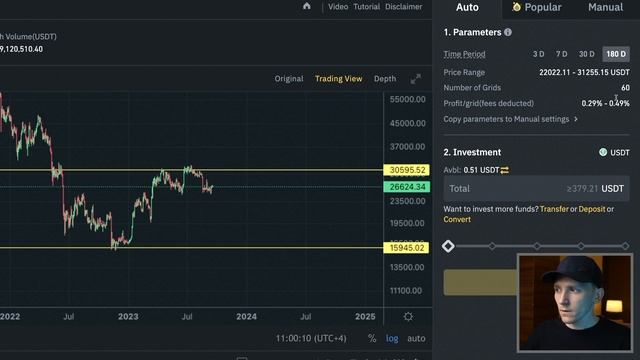Choose the 180 D time period

tap(616, 54)
